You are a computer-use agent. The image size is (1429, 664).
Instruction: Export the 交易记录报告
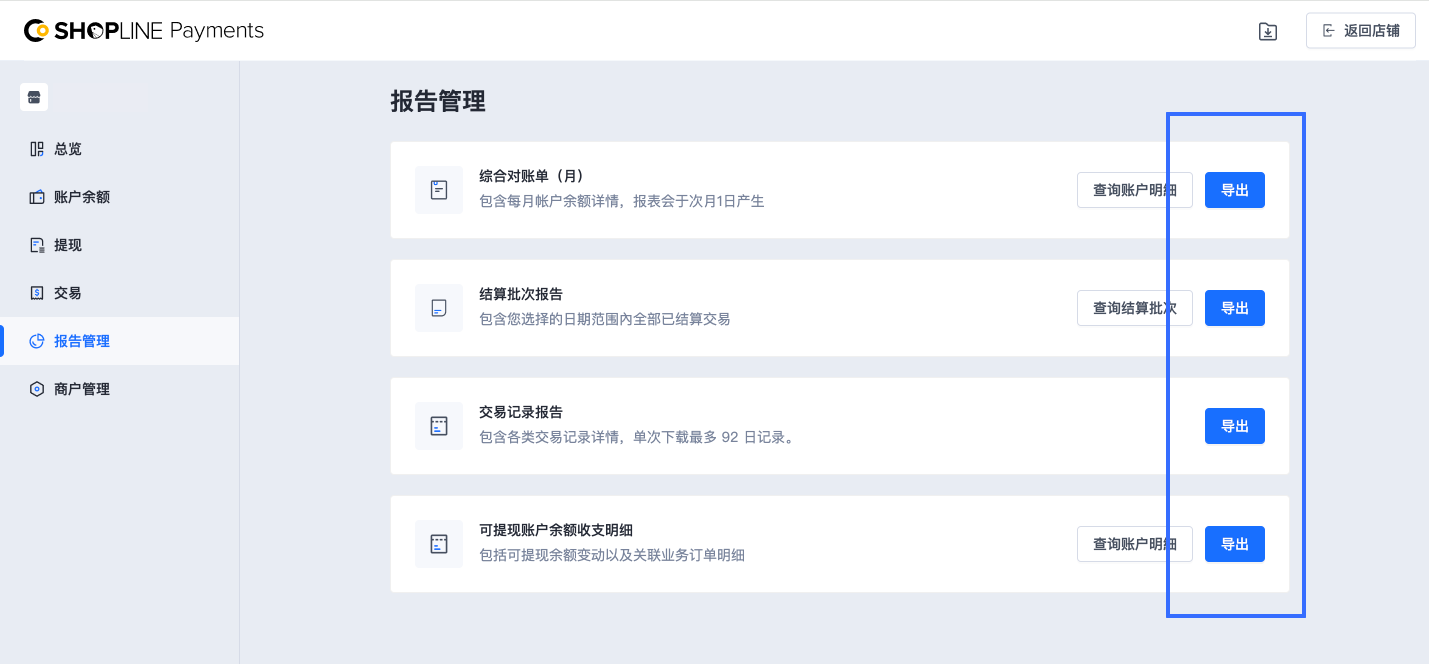[x=1234, y=426]
